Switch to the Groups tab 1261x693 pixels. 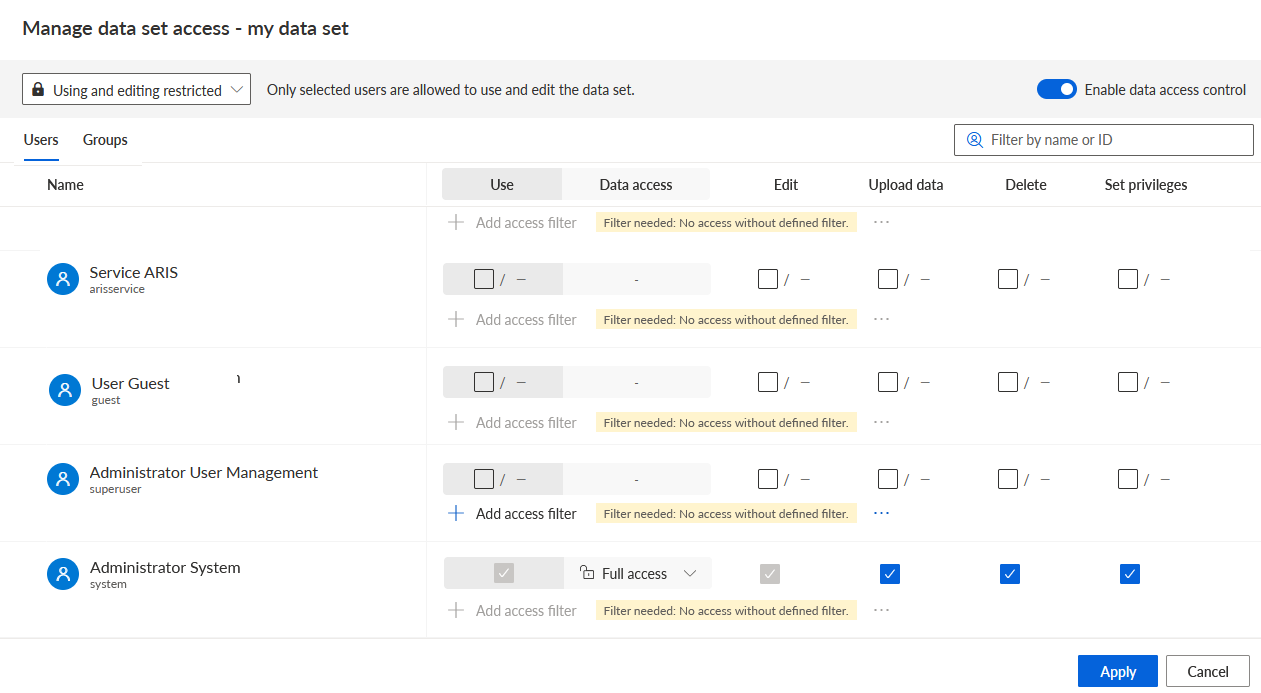pyautogui.click(x=105, y=140)
